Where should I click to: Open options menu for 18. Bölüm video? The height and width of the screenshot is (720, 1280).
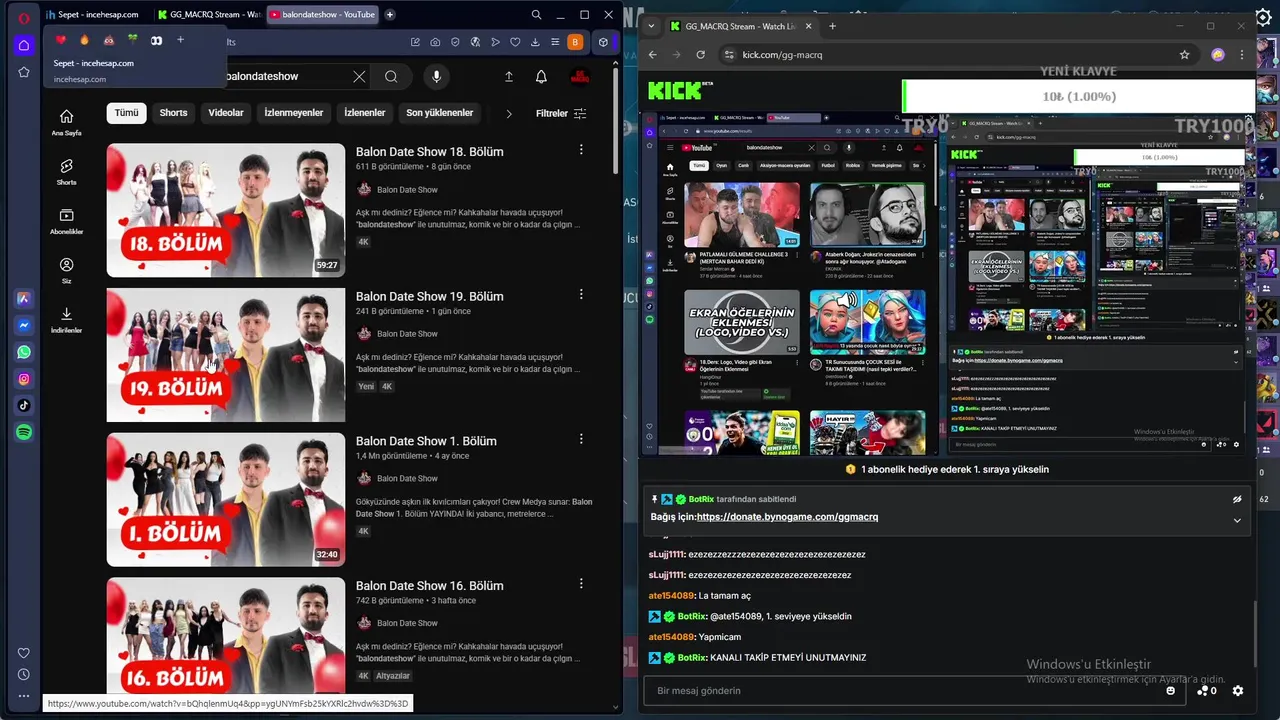tap(581, 150)
